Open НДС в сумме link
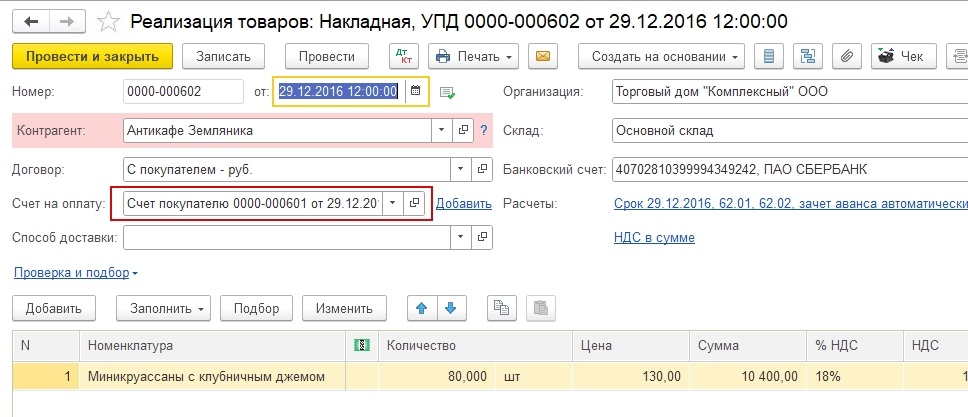This screenshot has height=417, width=968. (x=654, y=238)
